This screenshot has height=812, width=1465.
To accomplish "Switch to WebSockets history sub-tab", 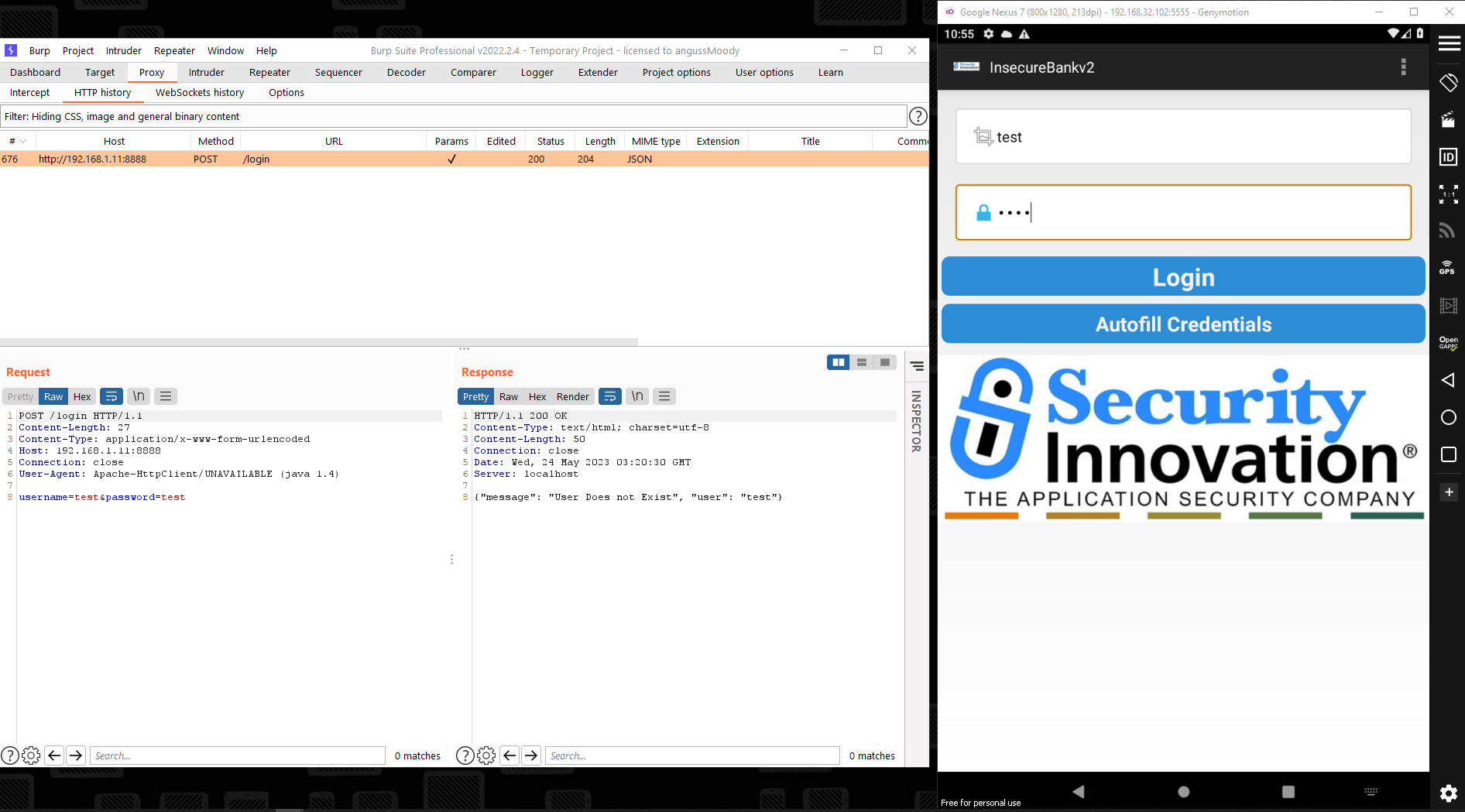I will [x=200, y=92].
